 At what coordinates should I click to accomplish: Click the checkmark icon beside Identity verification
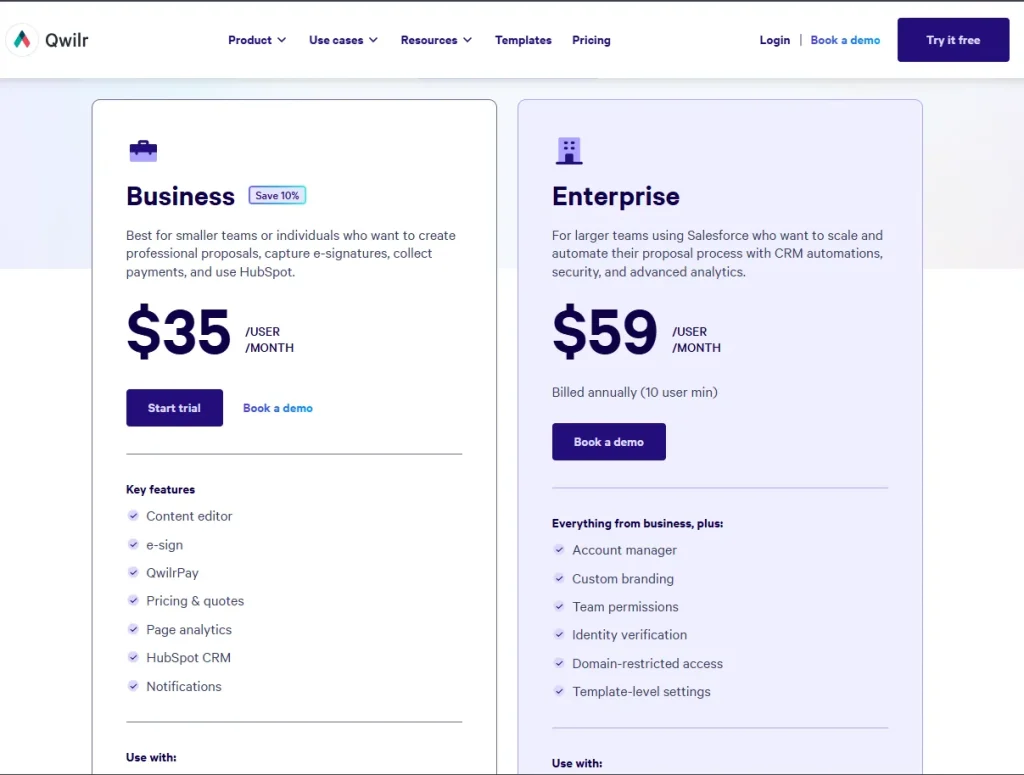[559, 635]
